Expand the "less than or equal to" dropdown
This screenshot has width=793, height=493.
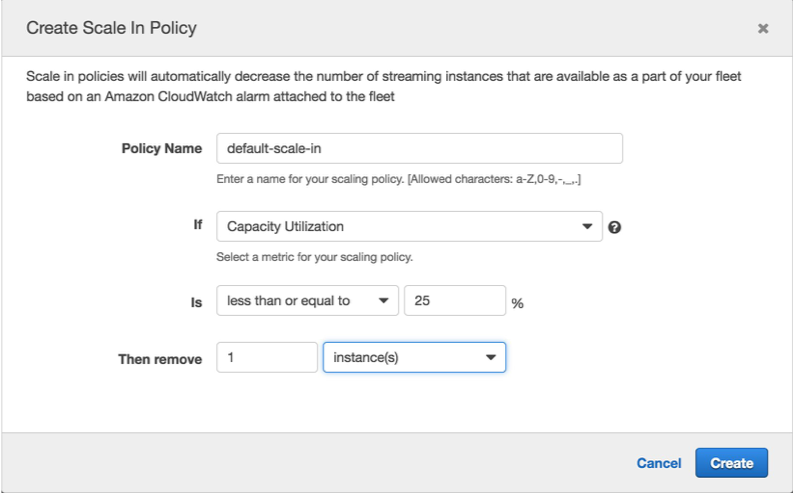pos(307,301)
